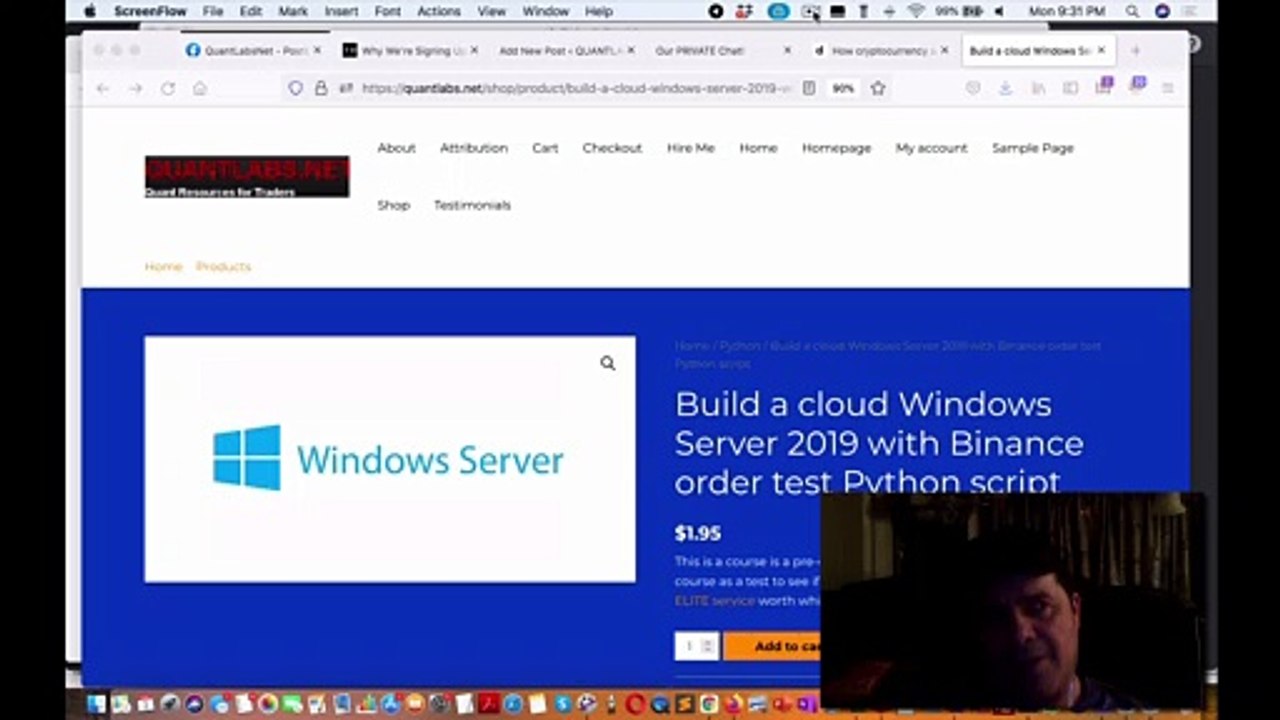The width and height of the screenshot is (1280, 720).
Task: Open the Sample Page link
Action: [1033, 148]
